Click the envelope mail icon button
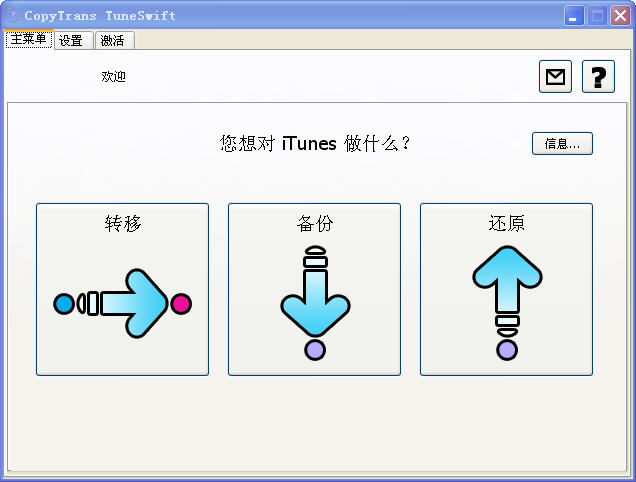Viewport: 636px width, 482px height. 555,76
